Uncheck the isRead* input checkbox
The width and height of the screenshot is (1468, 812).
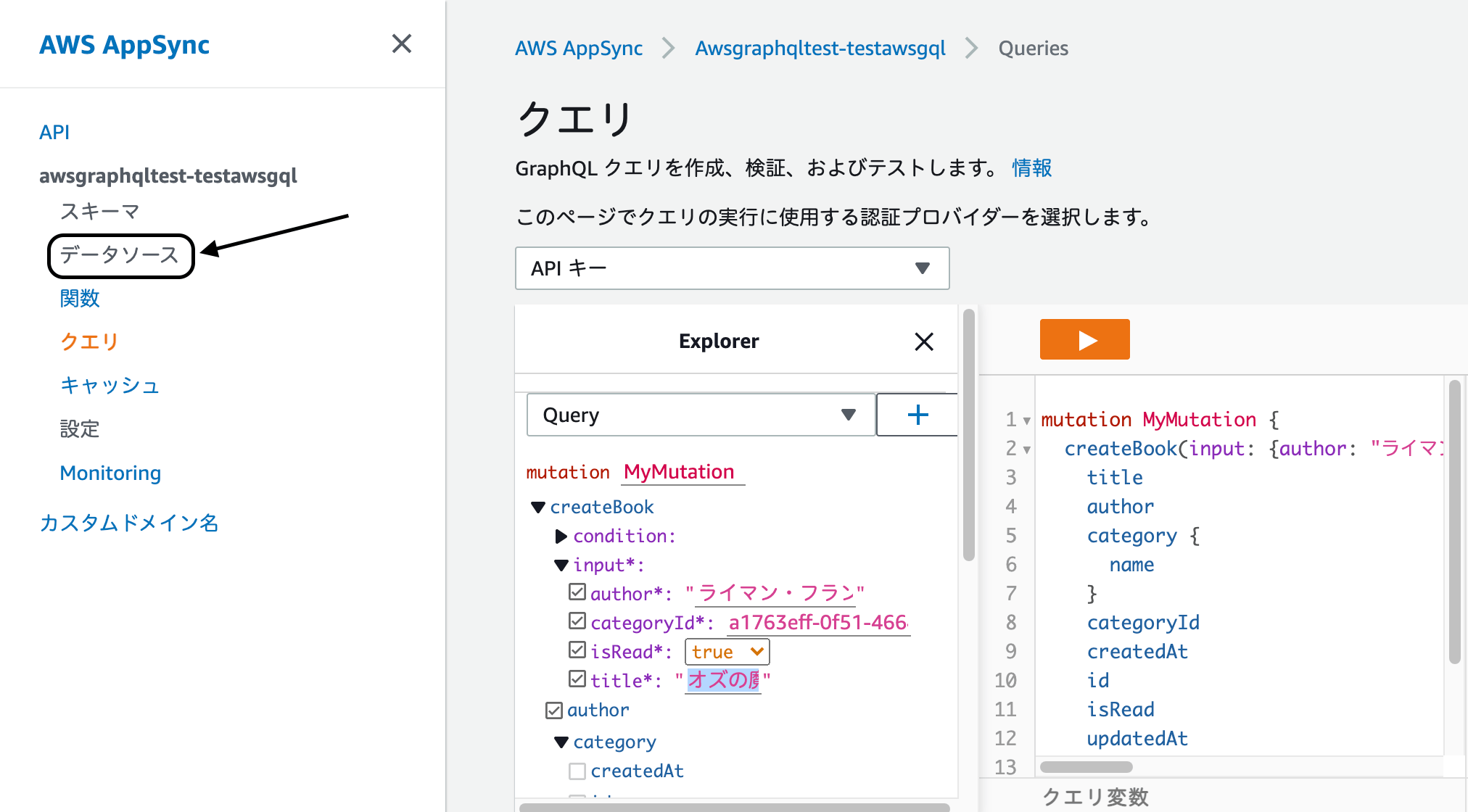pos(577,650)
